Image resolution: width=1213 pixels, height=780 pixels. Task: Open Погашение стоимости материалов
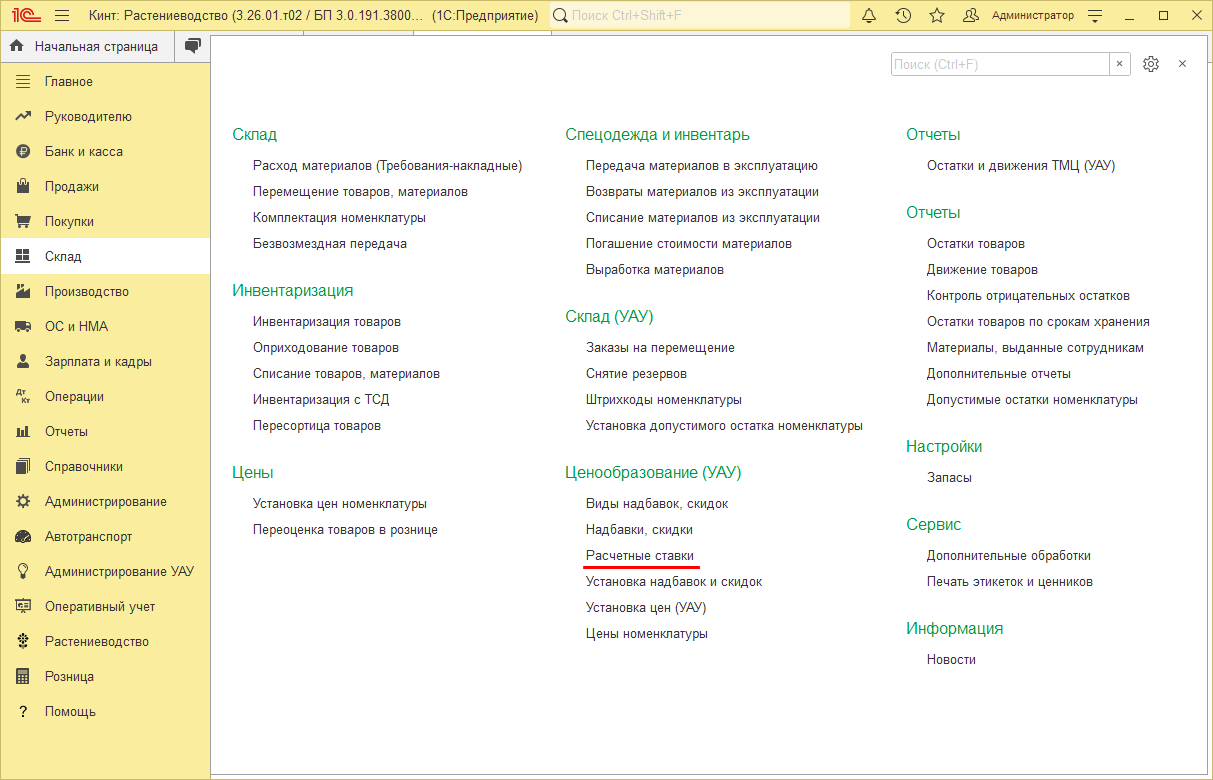689,244
